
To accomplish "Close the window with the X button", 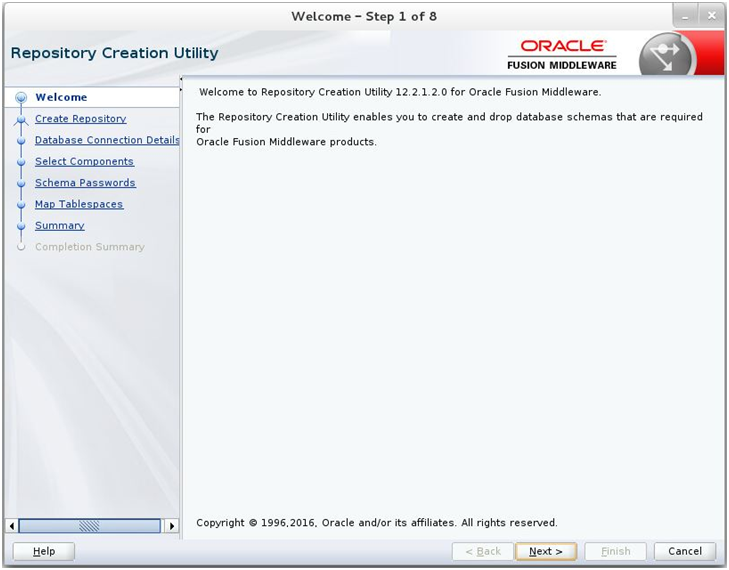I will pyautogui.click(x=712, y=16).
